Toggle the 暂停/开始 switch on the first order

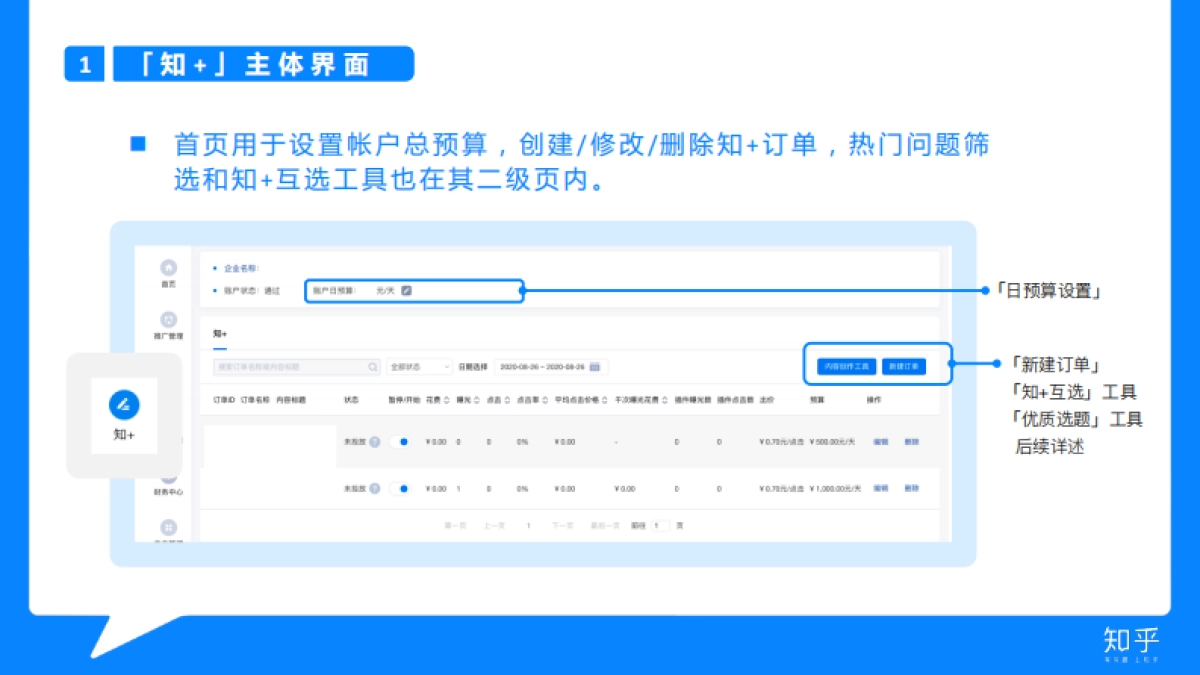pyautogui.click(x=402, y=440)
